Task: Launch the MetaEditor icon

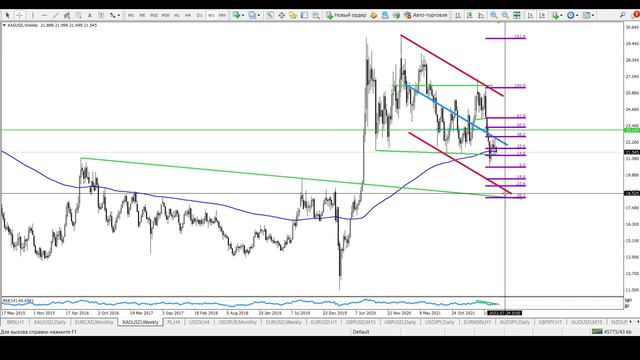Action: (x=373, y=15)
